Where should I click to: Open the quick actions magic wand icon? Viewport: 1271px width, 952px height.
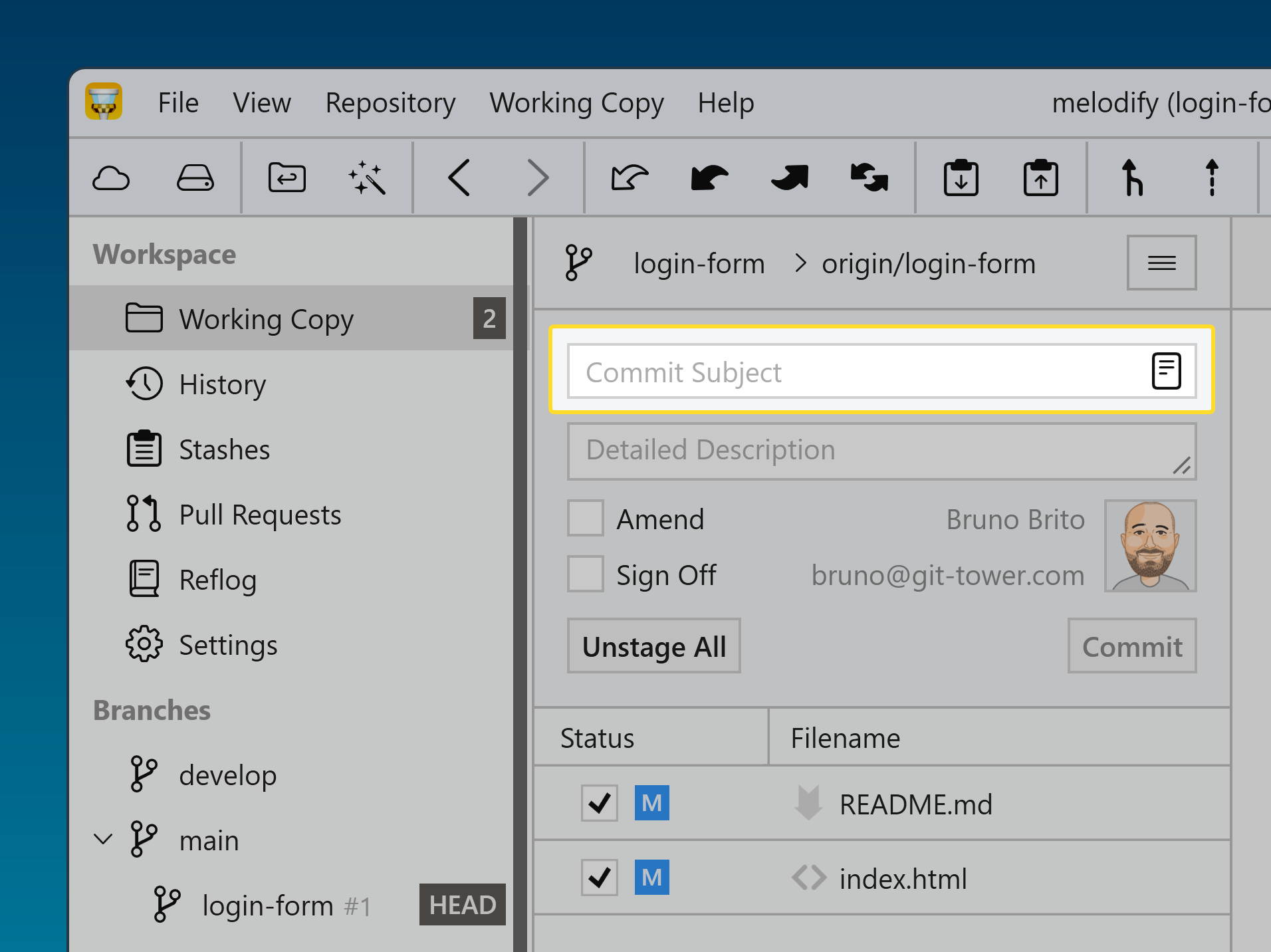(x=370, y=178)
